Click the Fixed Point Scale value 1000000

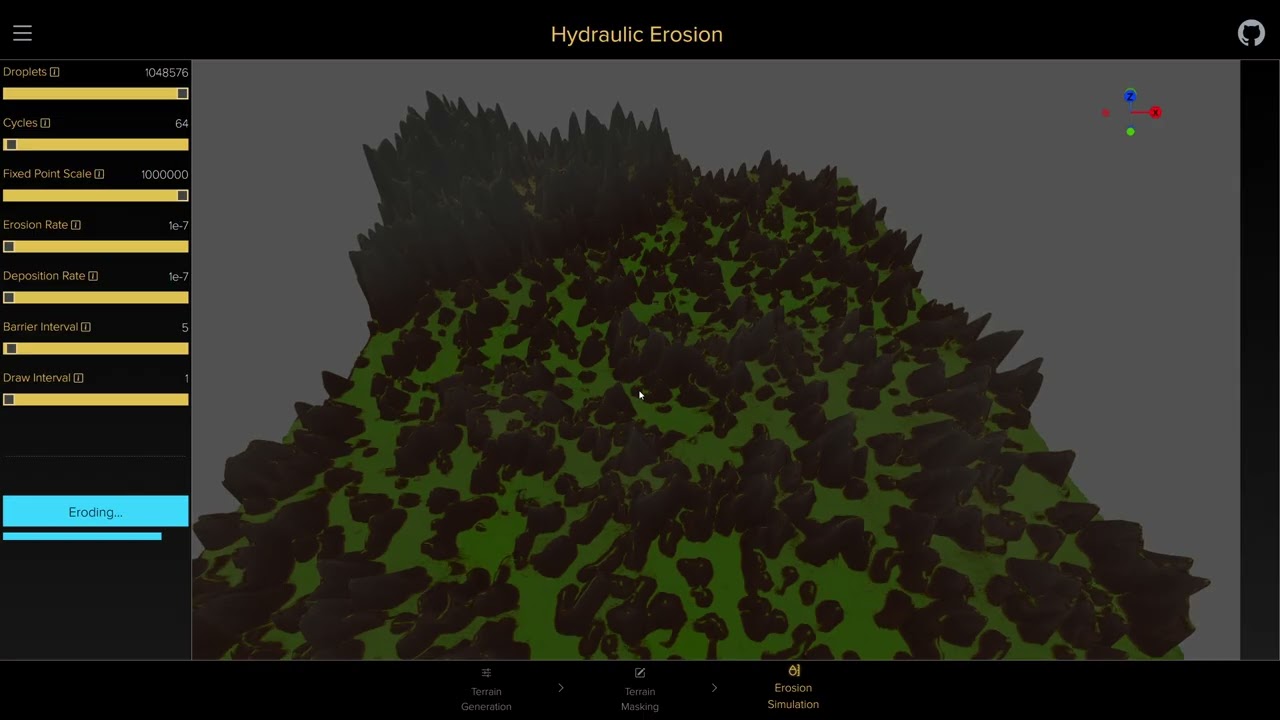coord(164,175)
